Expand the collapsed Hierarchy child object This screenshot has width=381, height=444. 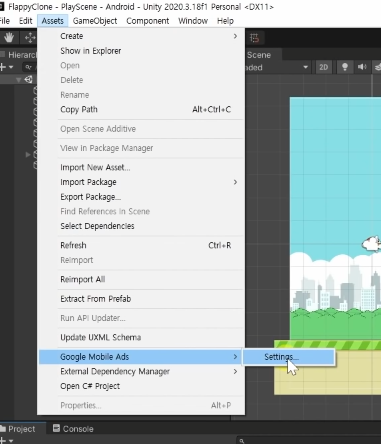pos(28,155)
